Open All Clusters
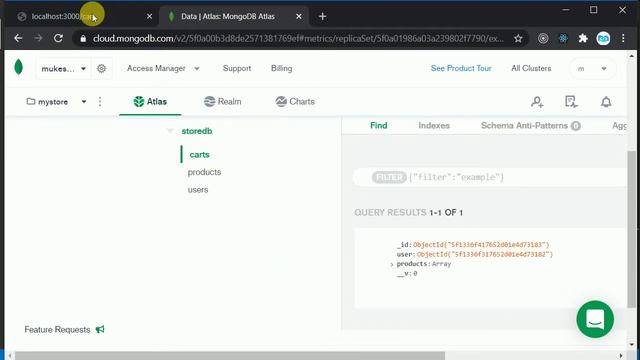This screenshot has height=360, width=640. coord(531,69)
